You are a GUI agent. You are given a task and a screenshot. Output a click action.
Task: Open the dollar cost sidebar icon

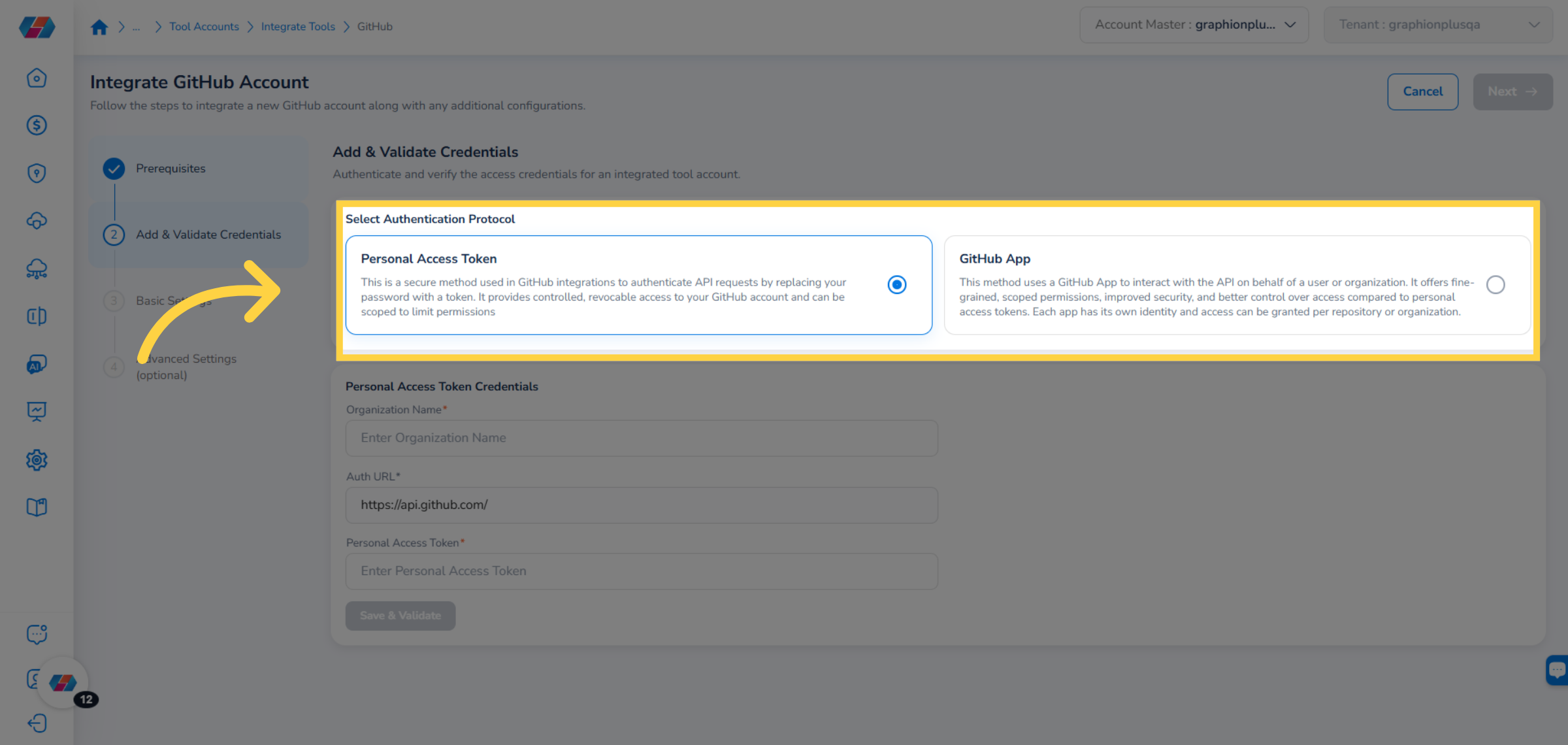pyautogui.click(x=37, y=125)
